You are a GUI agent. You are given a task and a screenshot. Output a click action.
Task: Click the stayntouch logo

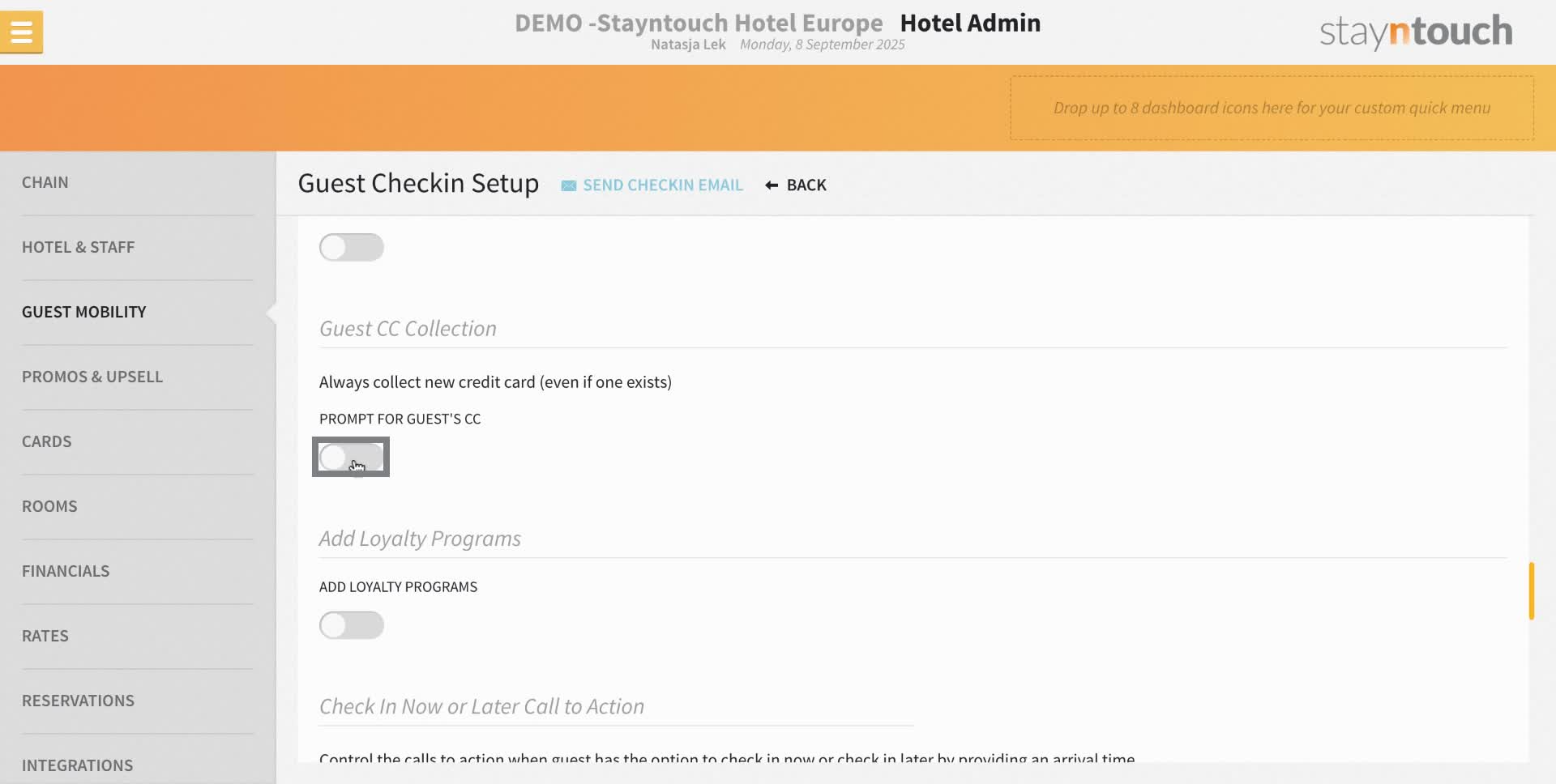(1414, 31)
